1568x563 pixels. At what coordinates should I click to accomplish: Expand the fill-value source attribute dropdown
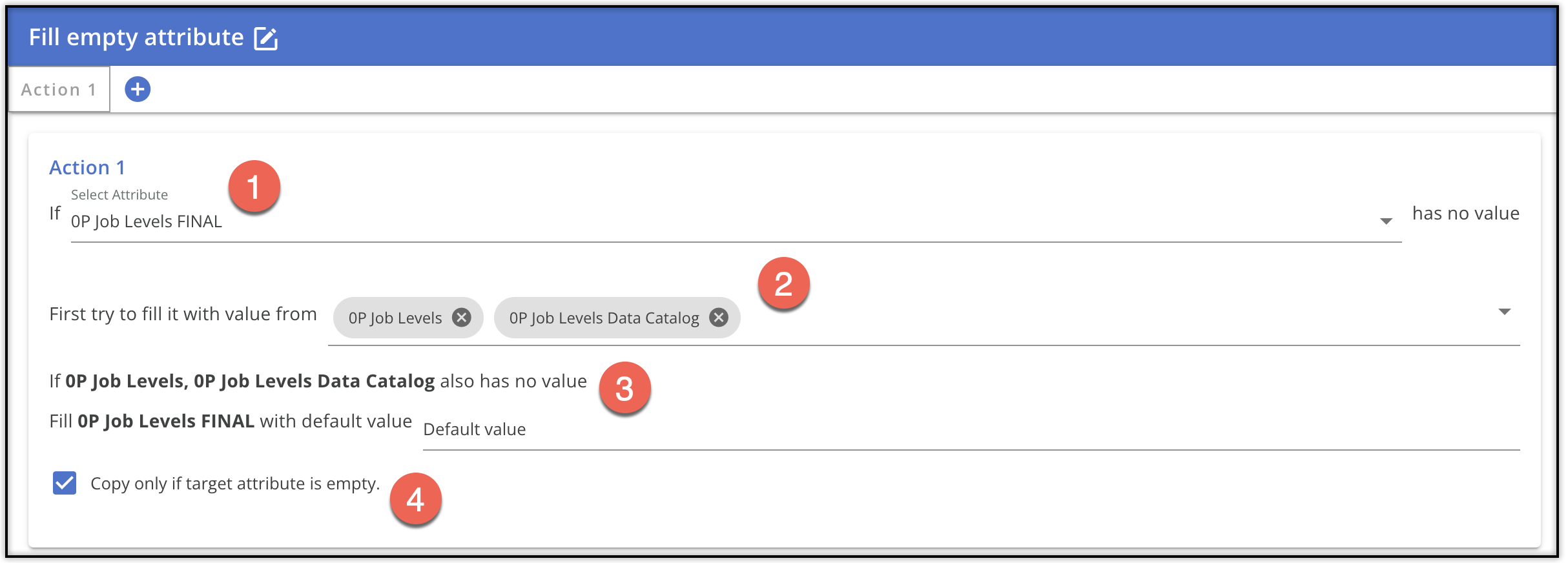(x=1503, y=312)
